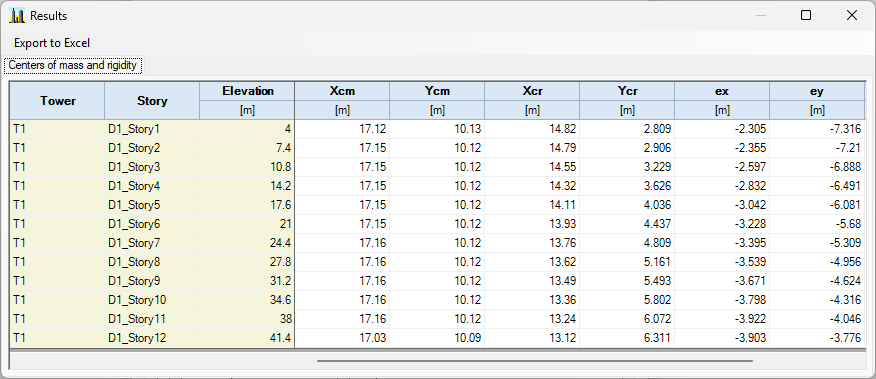Click Ycr value 4.437

coord(627,224)
